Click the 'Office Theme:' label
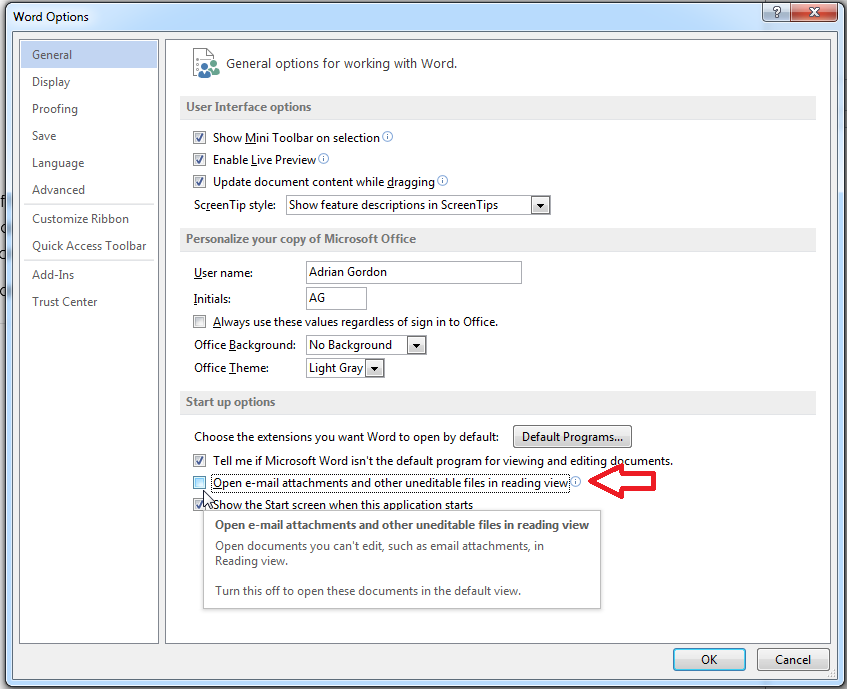The height and width of the screenshot is (689, 847). point(231,368)
